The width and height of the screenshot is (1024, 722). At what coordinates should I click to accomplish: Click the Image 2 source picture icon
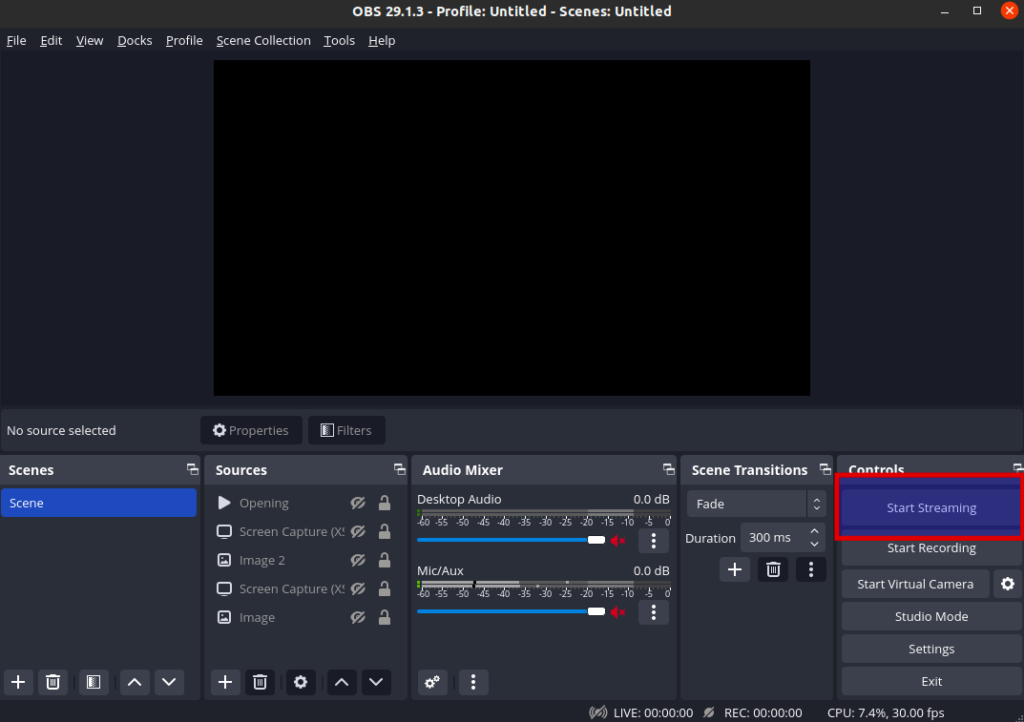[x=224, y=560]
